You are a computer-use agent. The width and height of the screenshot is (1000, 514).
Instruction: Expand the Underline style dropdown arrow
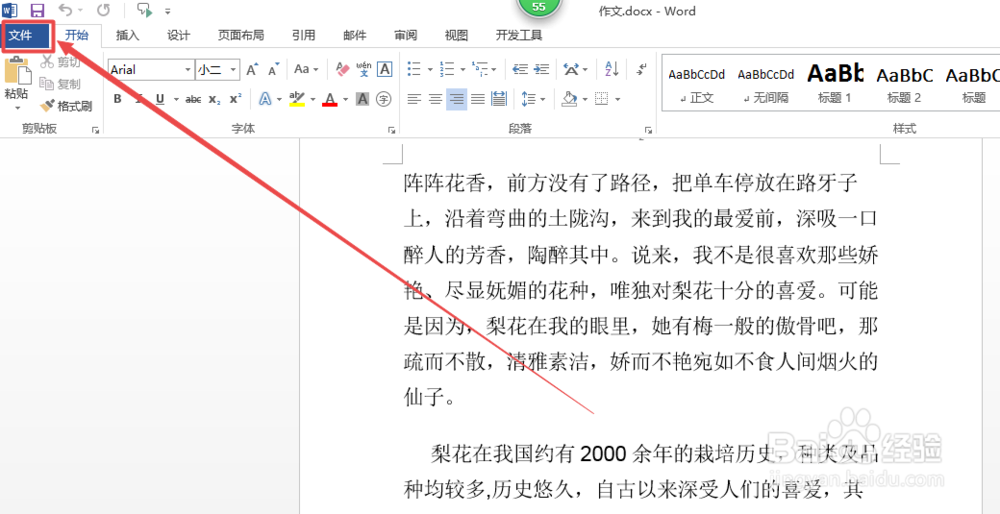click(x=175, y=99)
